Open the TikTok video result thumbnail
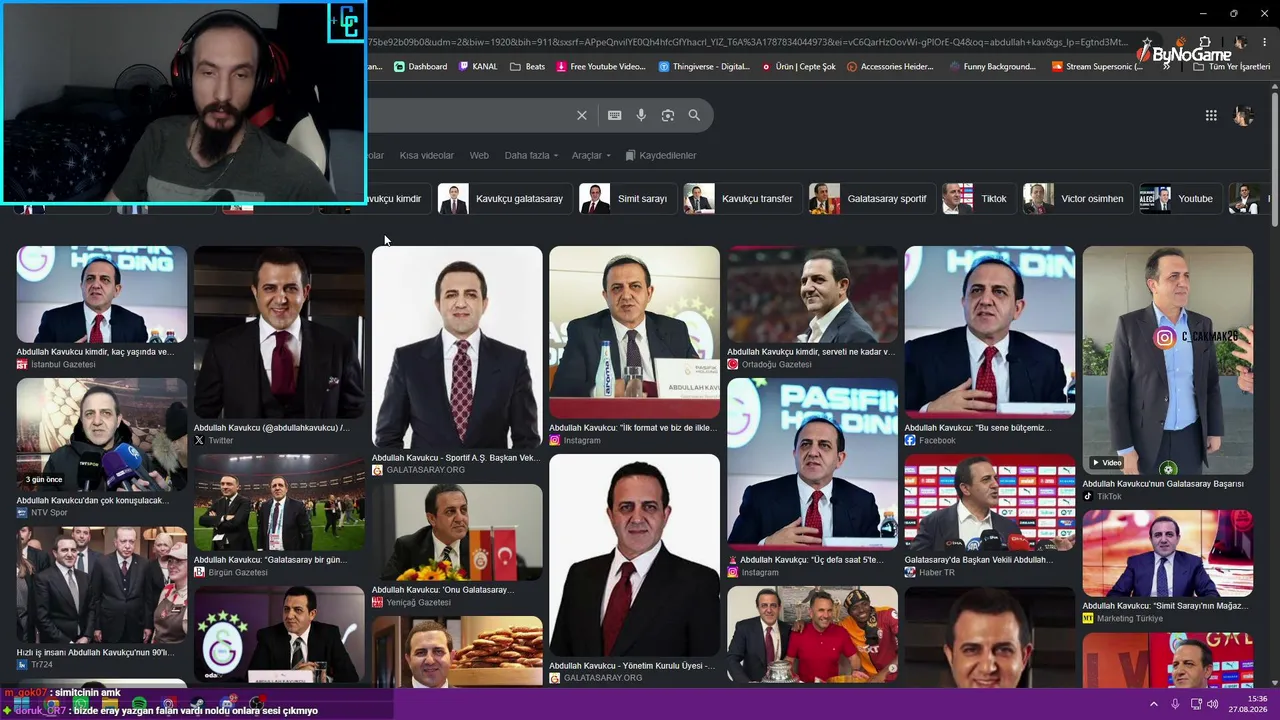The image size is (1280, 720). (1167, 360)
